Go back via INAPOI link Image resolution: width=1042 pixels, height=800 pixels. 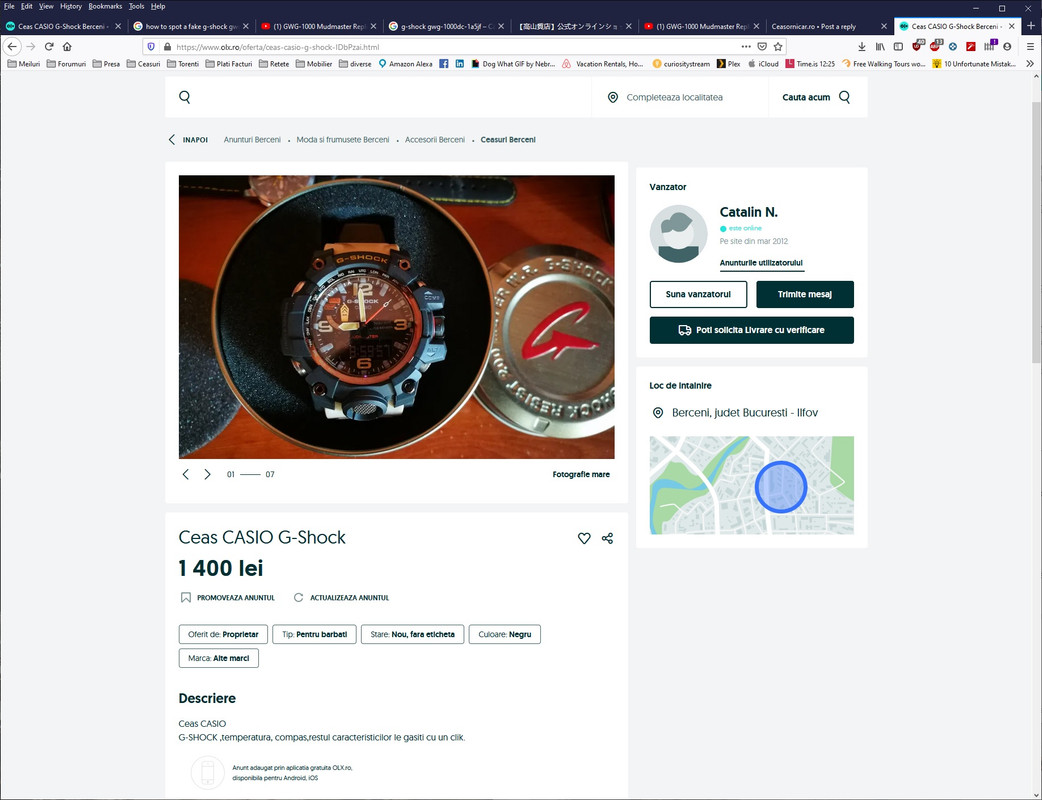click(x=188, y=140)
